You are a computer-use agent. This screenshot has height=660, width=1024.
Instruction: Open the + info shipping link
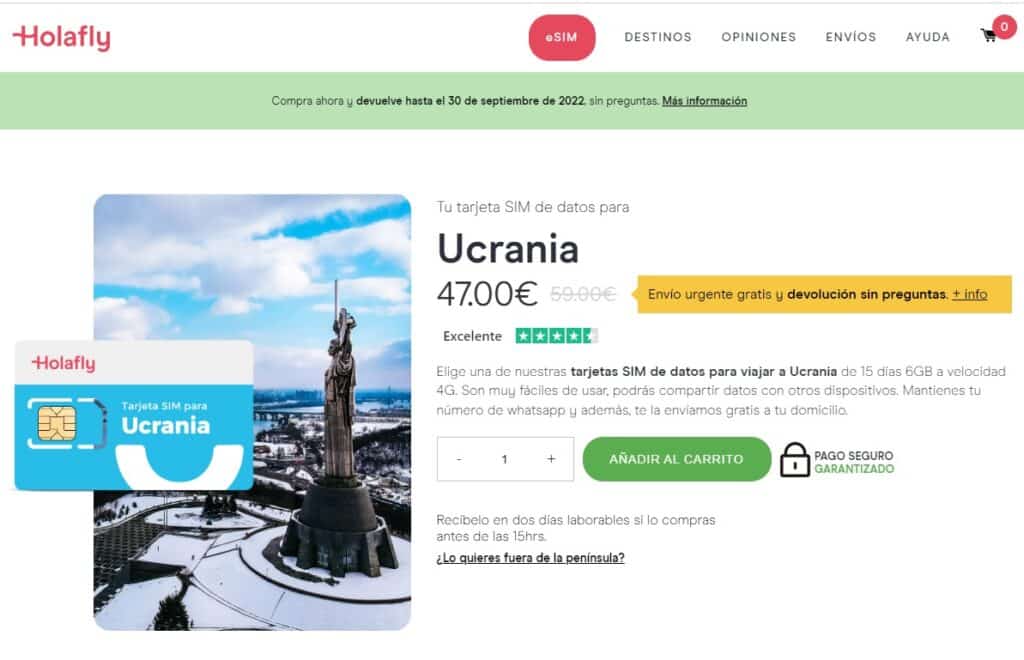click(969, 294)
